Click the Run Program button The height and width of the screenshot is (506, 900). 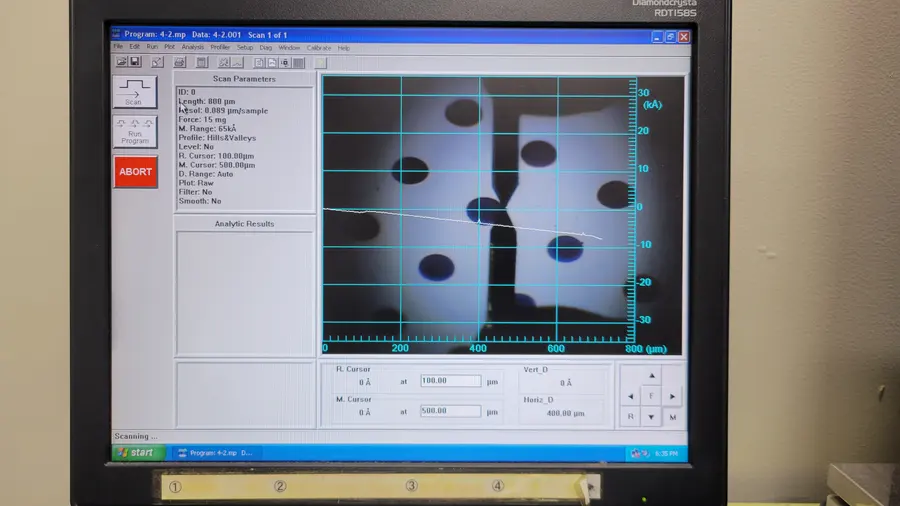click(x=135, y=132)
